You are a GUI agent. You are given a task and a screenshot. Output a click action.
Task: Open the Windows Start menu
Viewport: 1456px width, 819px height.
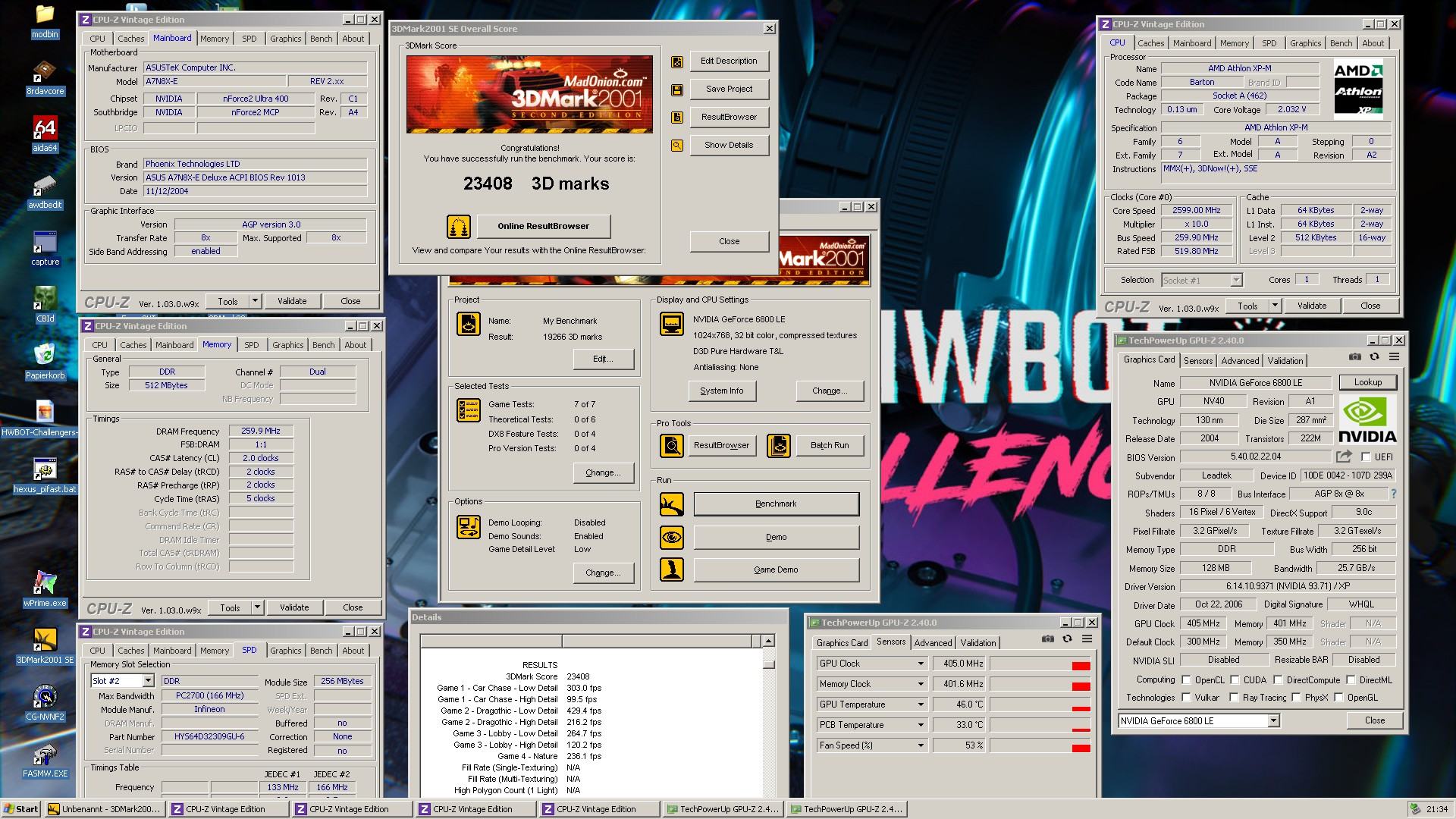coord(21,809)
